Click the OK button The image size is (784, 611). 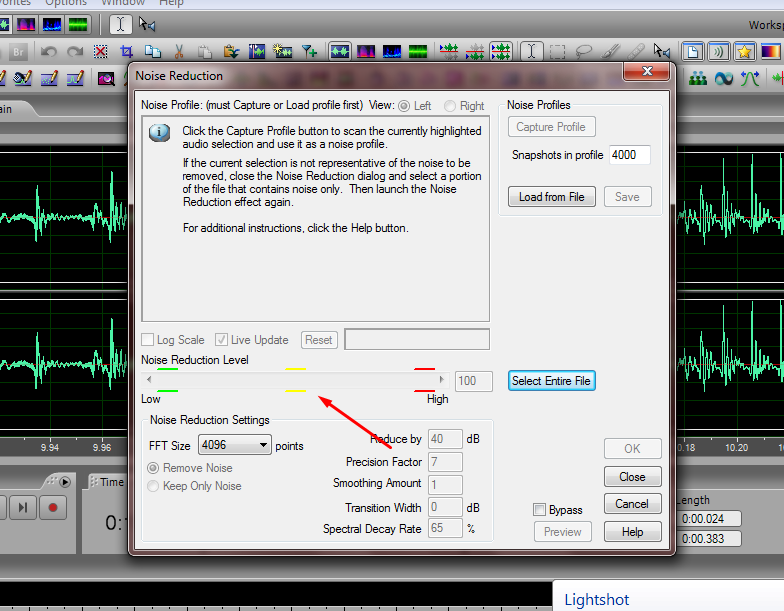632,449
